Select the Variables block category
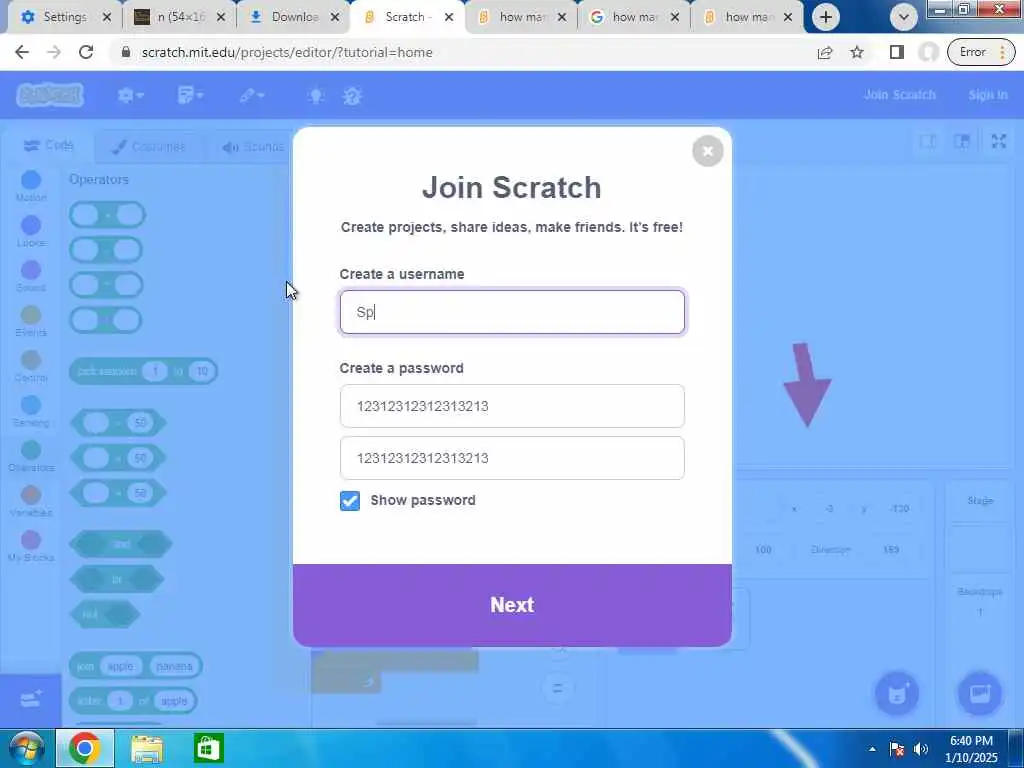 31,502
